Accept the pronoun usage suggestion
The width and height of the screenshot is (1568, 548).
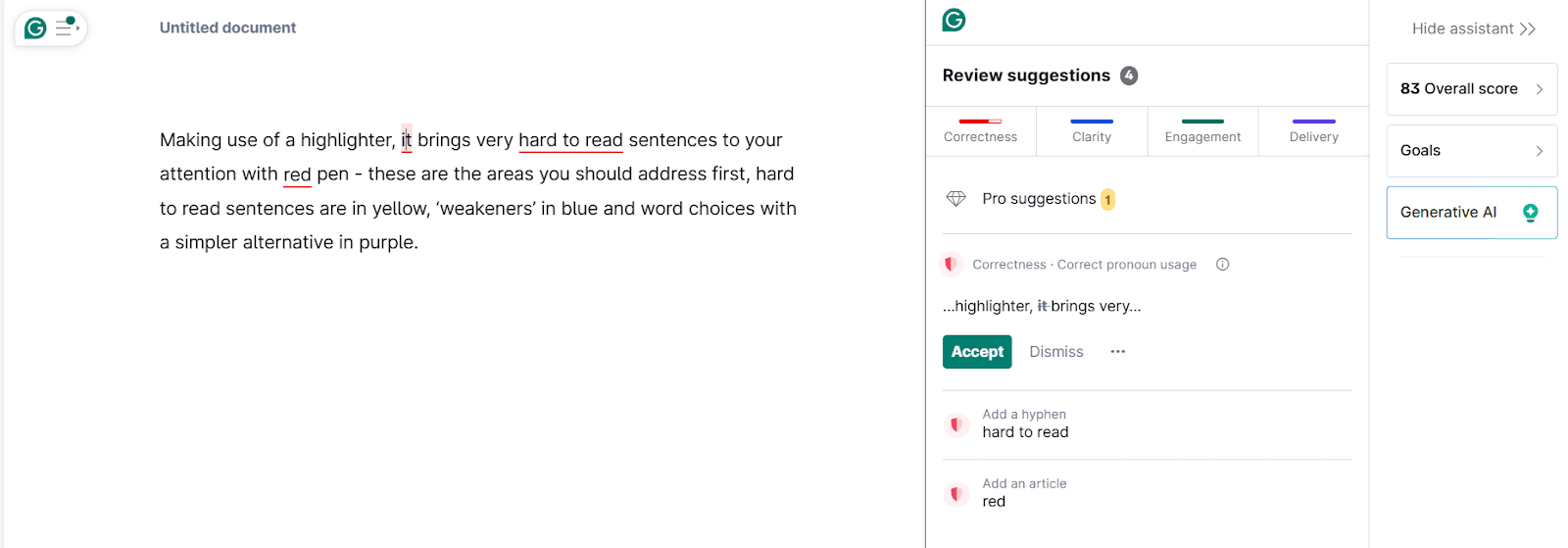click(x=977, y=352)
